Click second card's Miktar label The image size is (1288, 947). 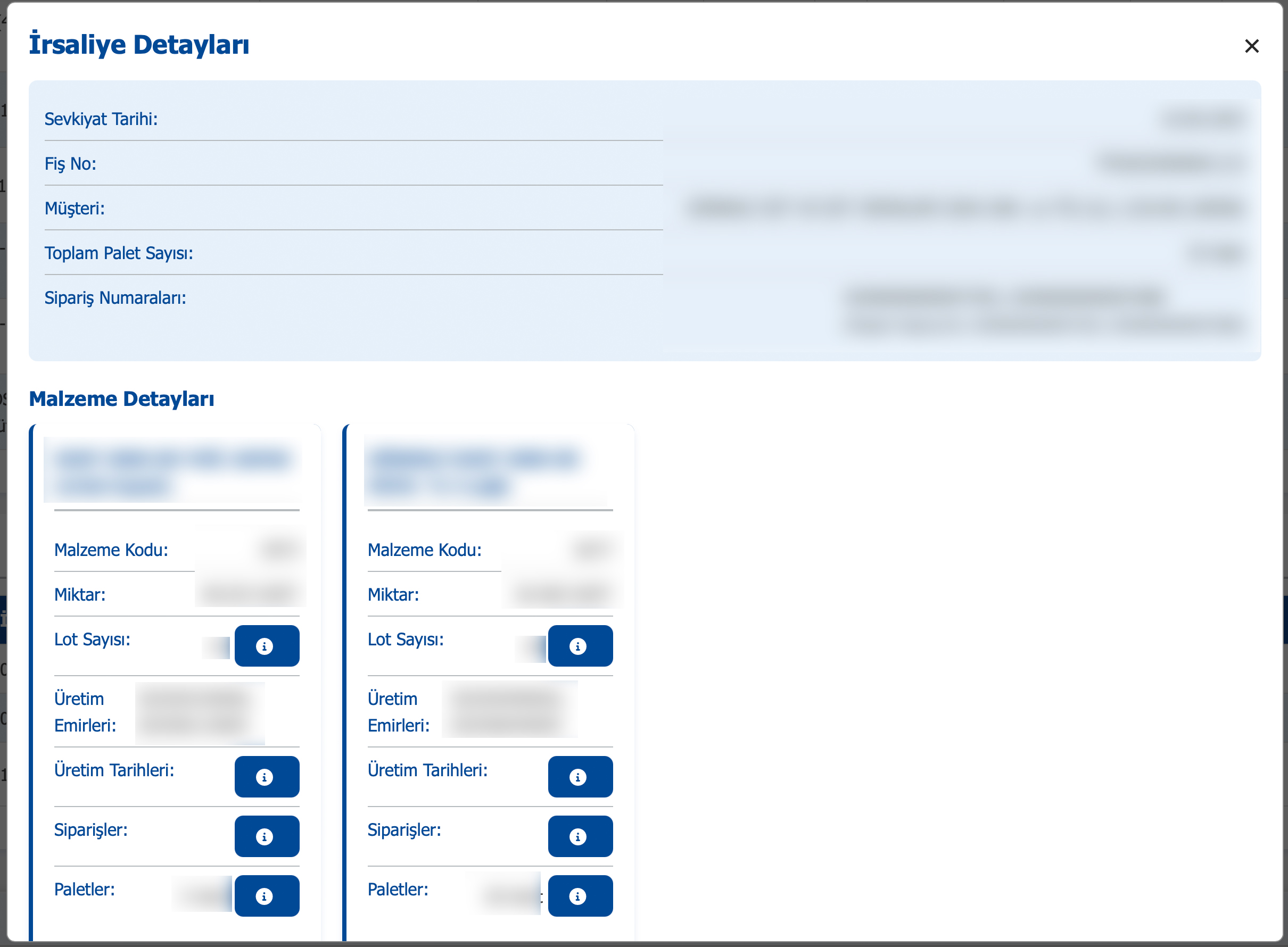click(393, 594)
